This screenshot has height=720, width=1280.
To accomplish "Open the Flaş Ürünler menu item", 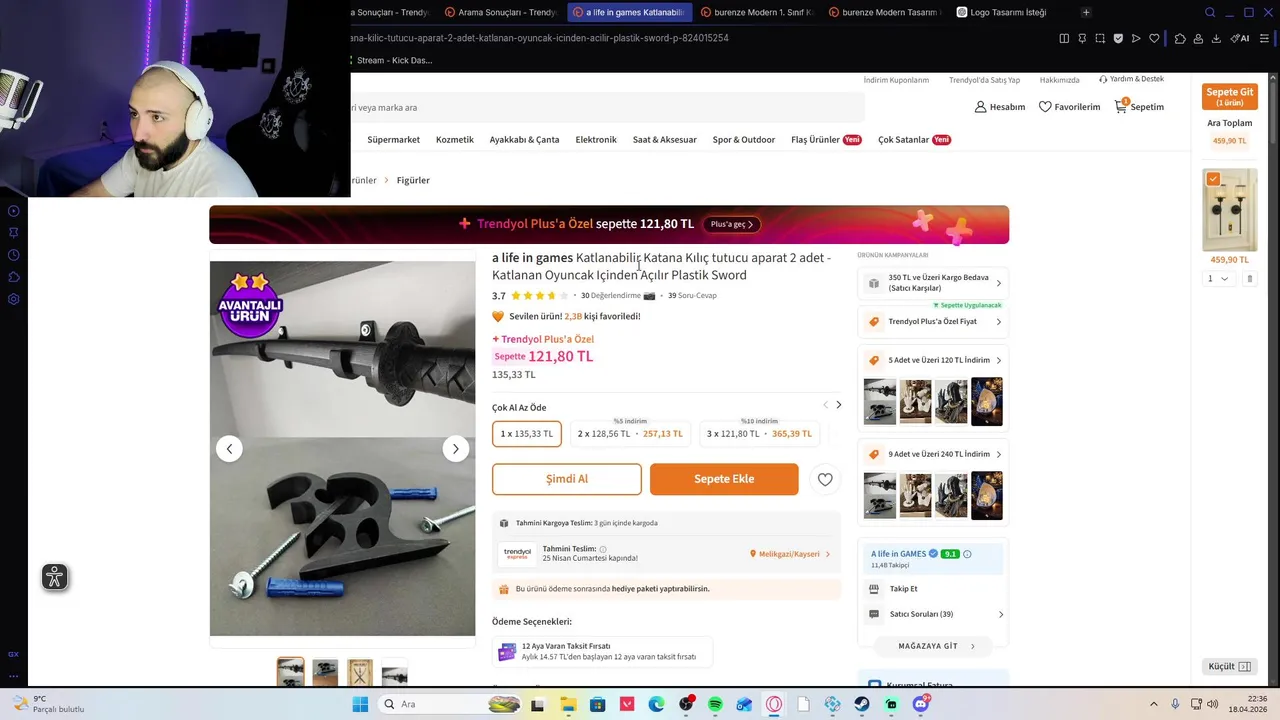I will tap(826, 140).
